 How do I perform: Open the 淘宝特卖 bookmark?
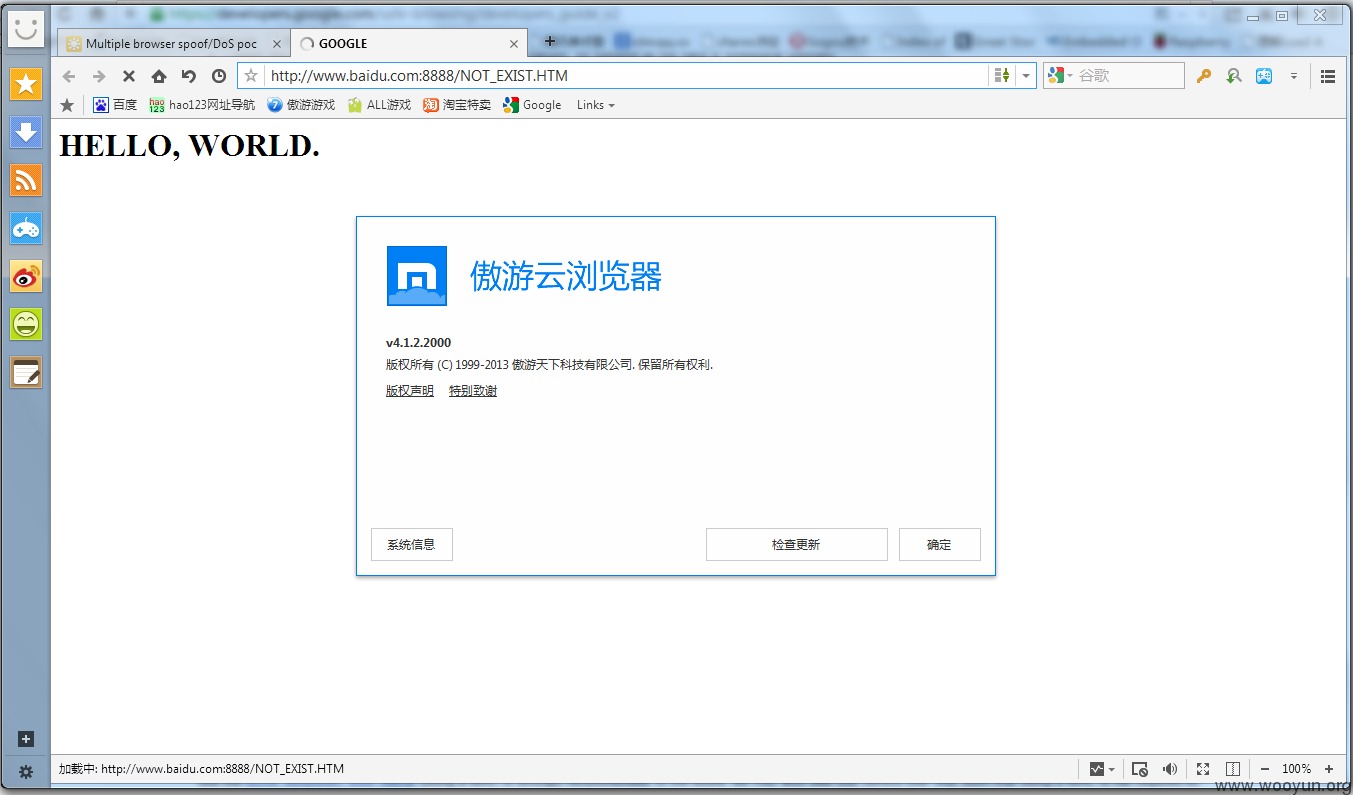click(457, 105)
